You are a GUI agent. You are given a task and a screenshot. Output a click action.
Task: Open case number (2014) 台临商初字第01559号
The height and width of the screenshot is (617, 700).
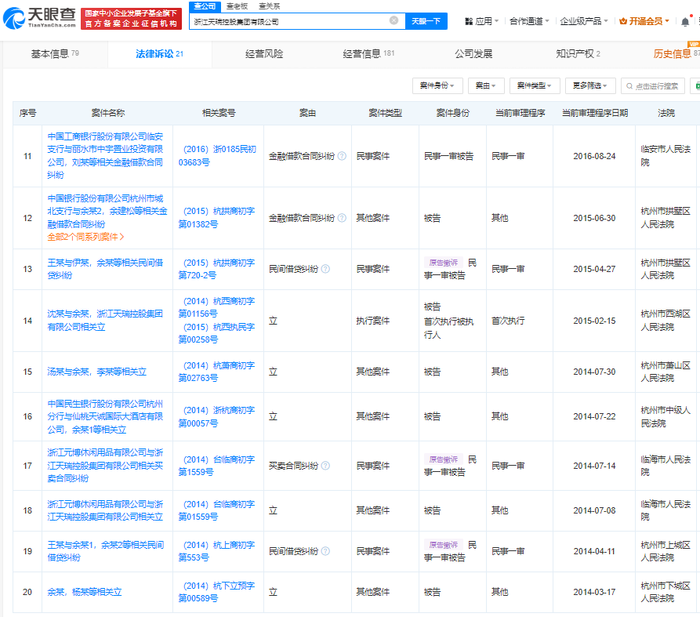point(217,510)
